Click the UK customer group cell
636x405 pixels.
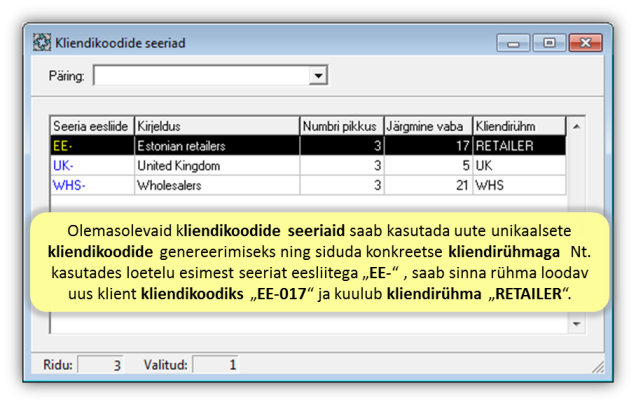pos(519,166)
